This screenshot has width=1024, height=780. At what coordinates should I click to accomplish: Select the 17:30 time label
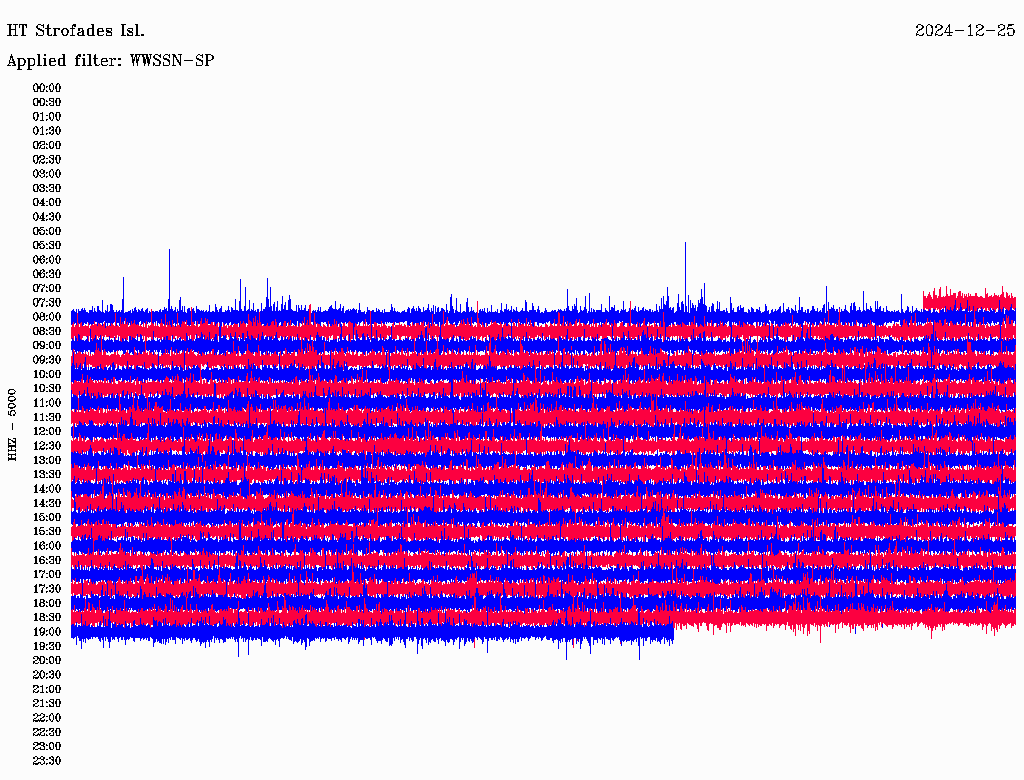(47, 589)
